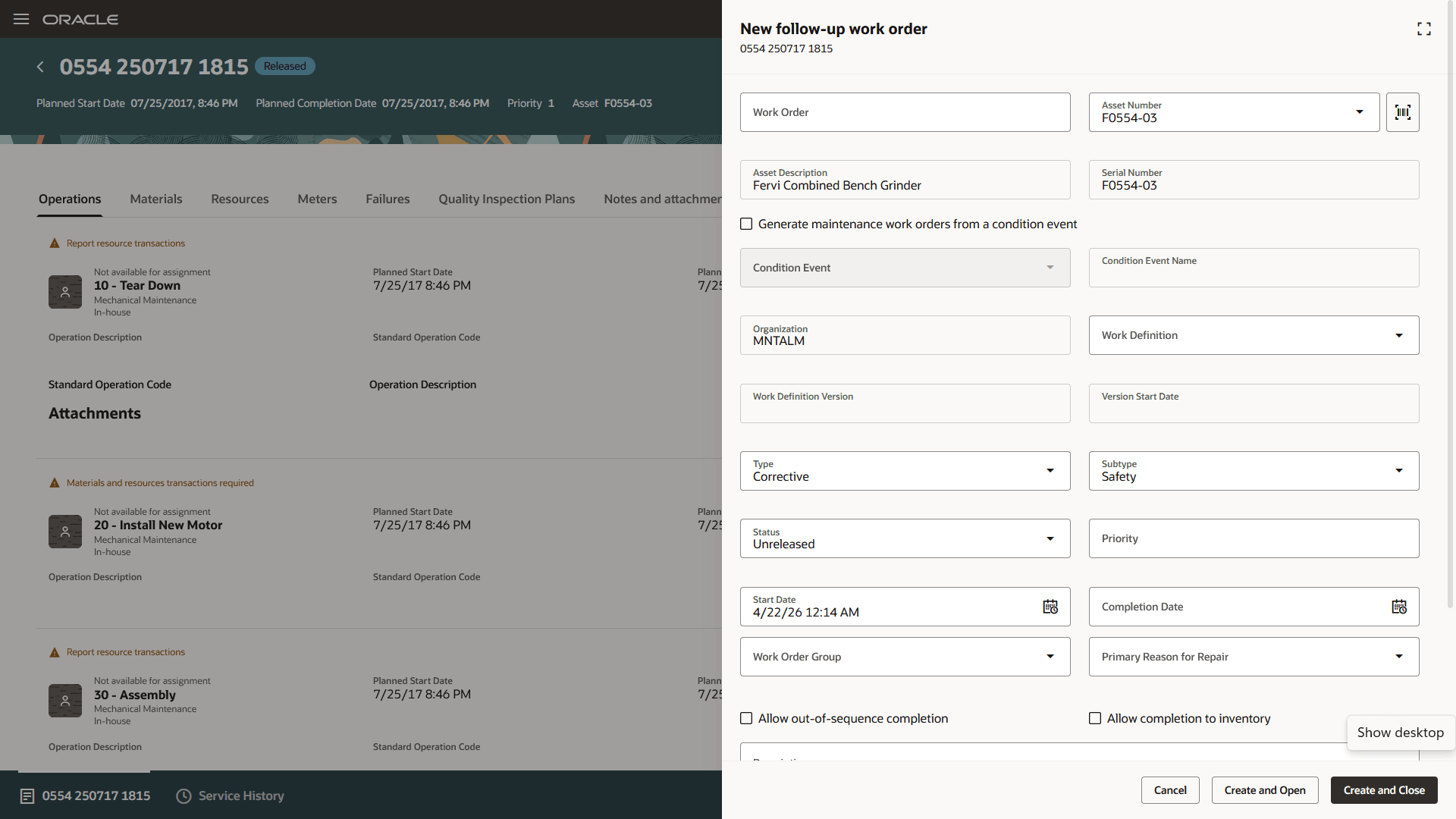This screenshot has width=1456, height=819.
Task: Open the Subtype dropdown showing Safety
Action: (1399, 471)
